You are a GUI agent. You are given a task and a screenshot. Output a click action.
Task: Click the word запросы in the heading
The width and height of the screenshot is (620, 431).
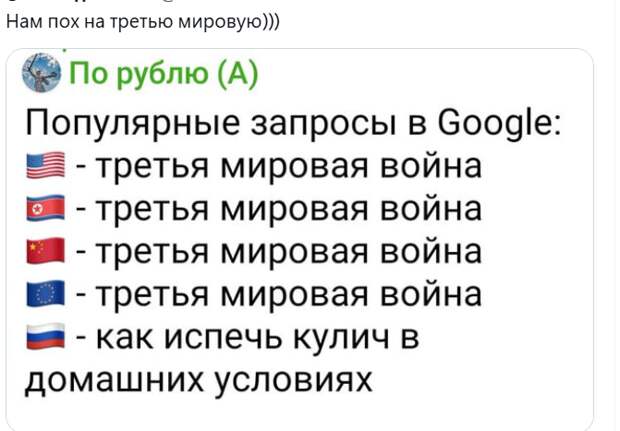tap(324, 125)
